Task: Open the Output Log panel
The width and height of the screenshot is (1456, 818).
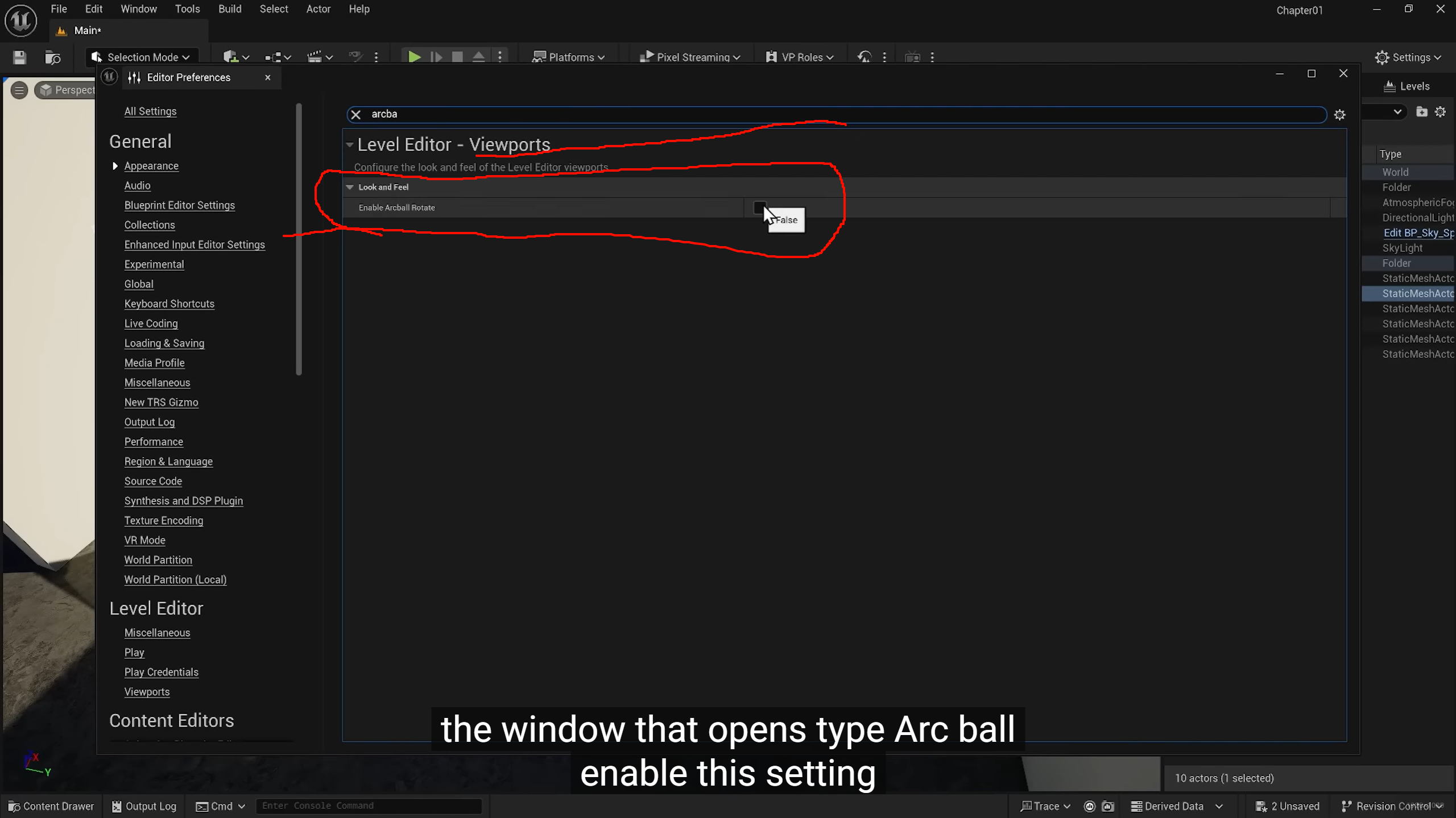Action: [144, 806]
